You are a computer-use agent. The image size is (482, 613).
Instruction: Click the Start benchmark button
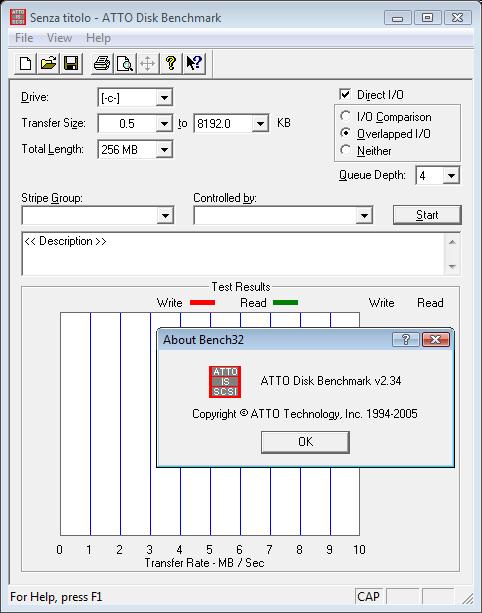tap(427, 215)
